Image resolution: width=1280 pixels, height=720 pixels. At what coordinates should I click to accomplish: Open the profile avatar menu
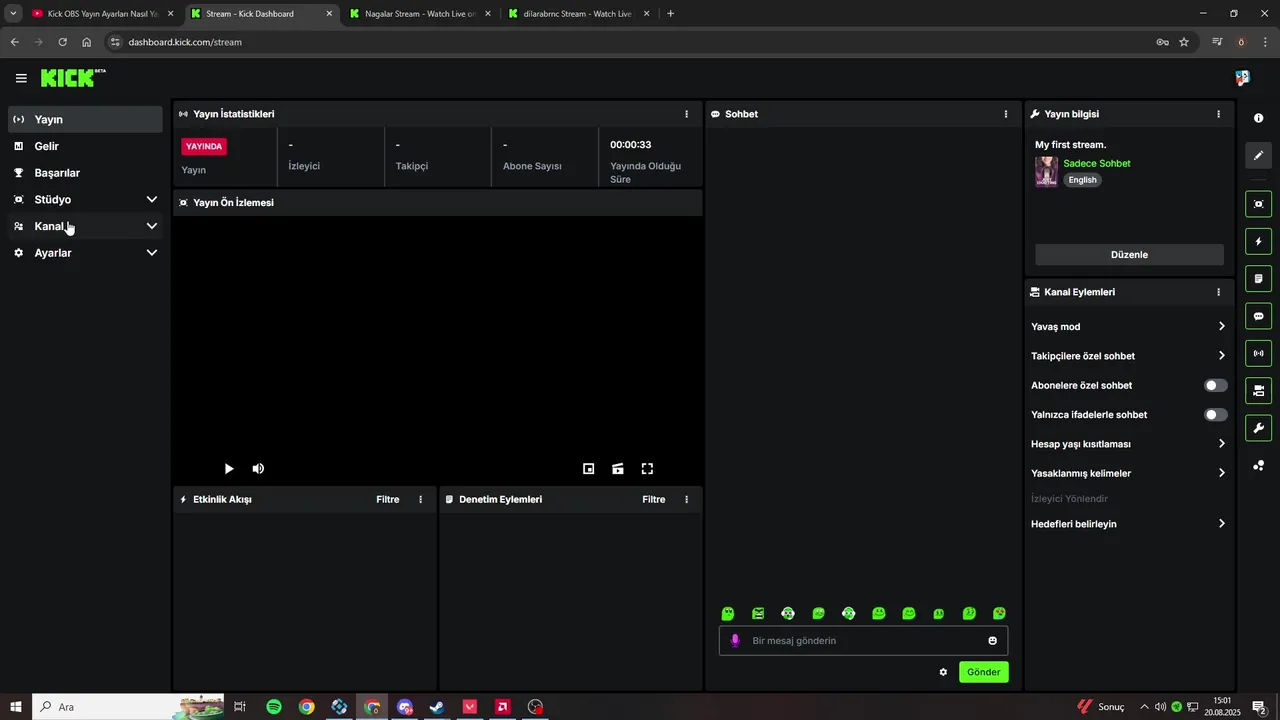(1242, 78)
